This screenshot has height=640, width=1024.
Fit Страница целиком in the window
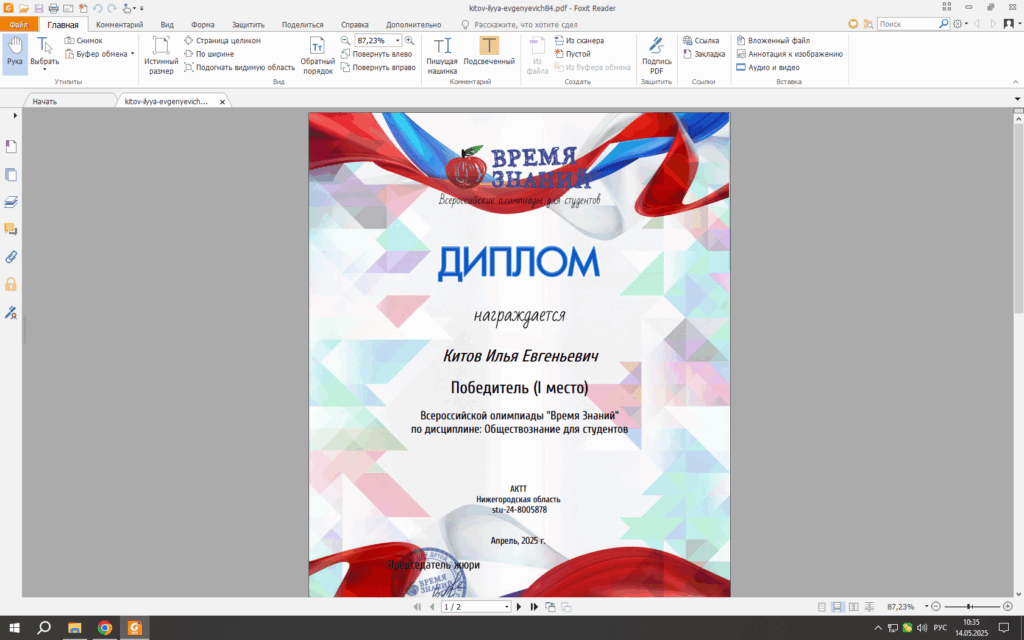pyautogui.click(x=222, y=40)
